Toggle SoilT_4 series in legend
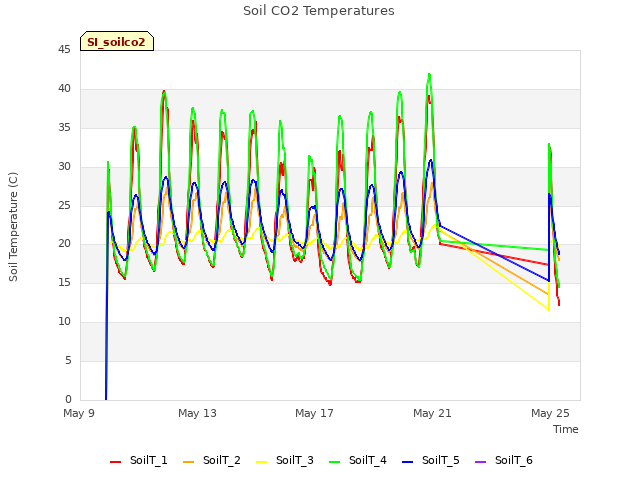The image size is (640, 480). tap(358, 460)
